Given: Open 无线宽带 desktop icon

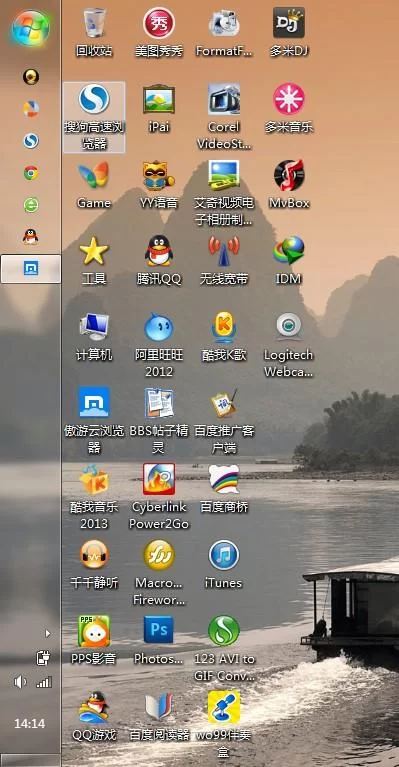Looking at the screenshot, I should (224, 261).
